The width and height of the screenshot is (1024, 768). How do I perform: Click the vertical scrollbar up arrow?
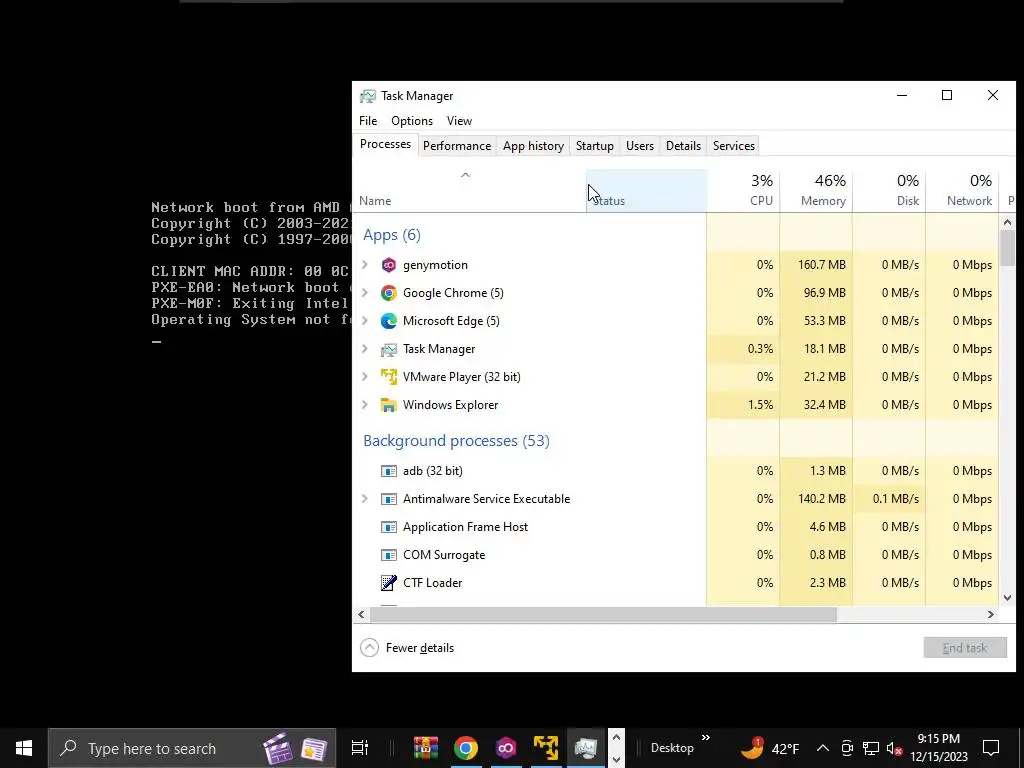(1007, 223)
